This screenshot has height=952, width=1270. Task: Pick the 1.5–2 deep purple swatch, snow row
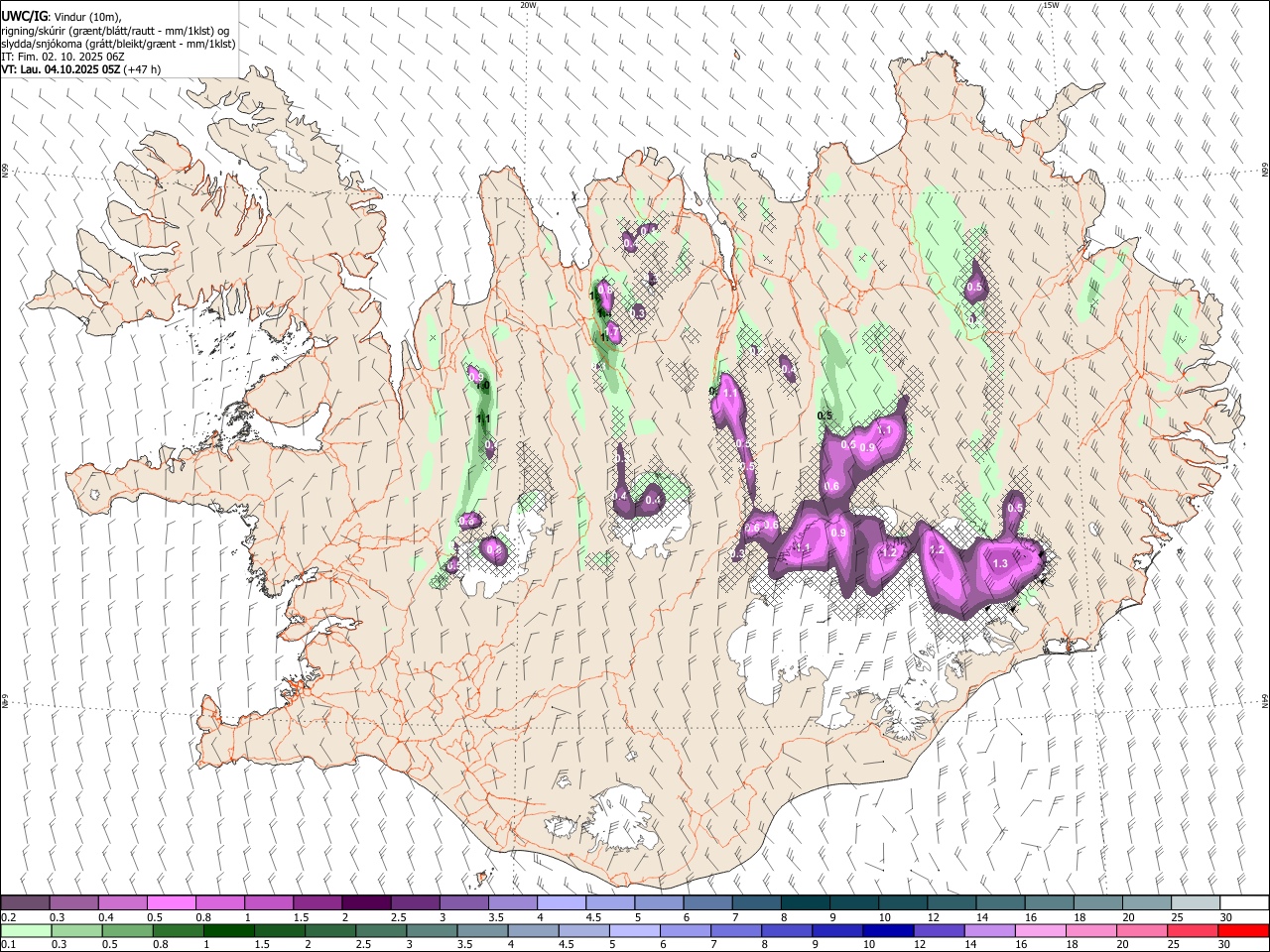(317, 902)
